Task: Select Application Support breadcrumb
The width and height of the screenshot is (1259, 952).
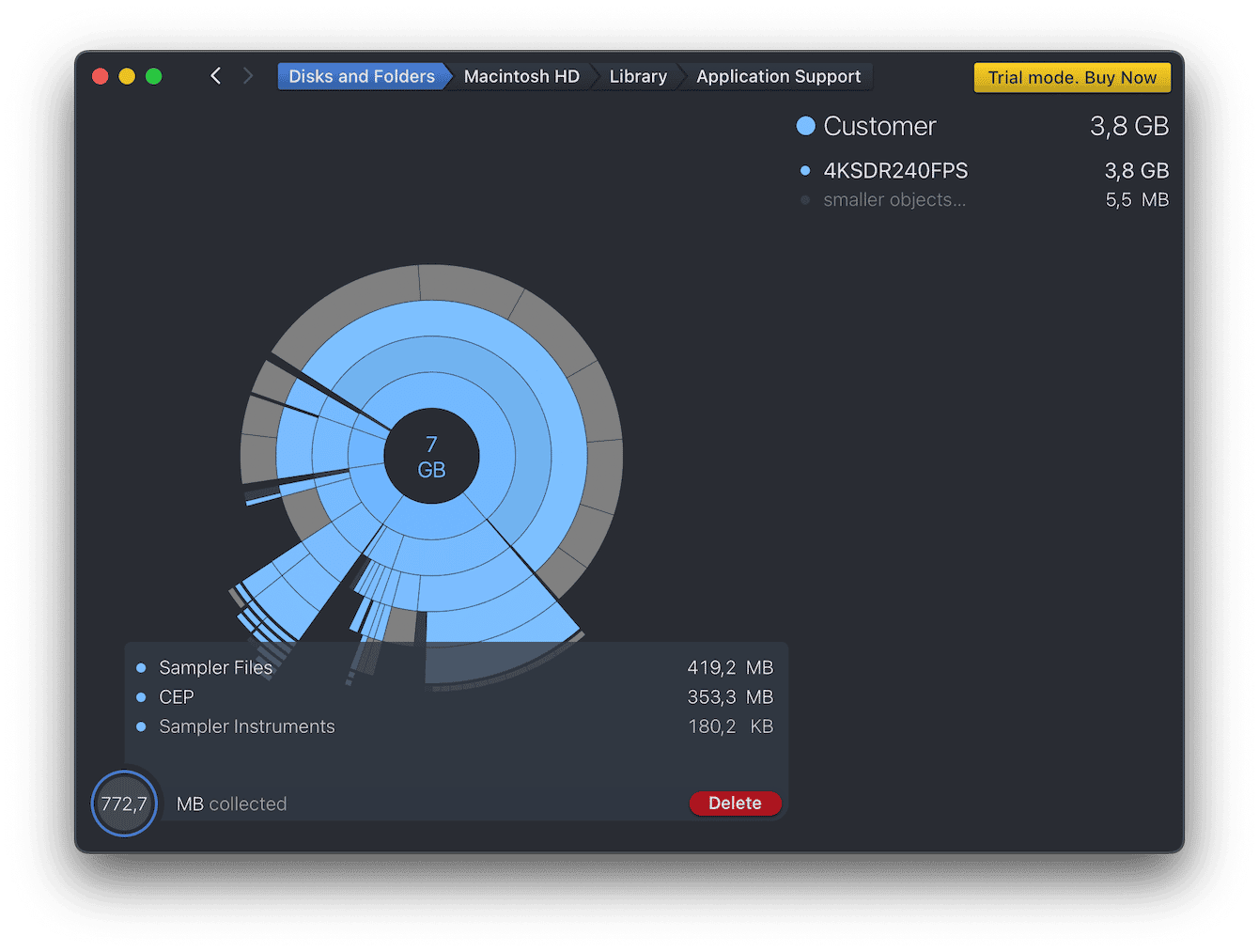Action: [778, 76]
